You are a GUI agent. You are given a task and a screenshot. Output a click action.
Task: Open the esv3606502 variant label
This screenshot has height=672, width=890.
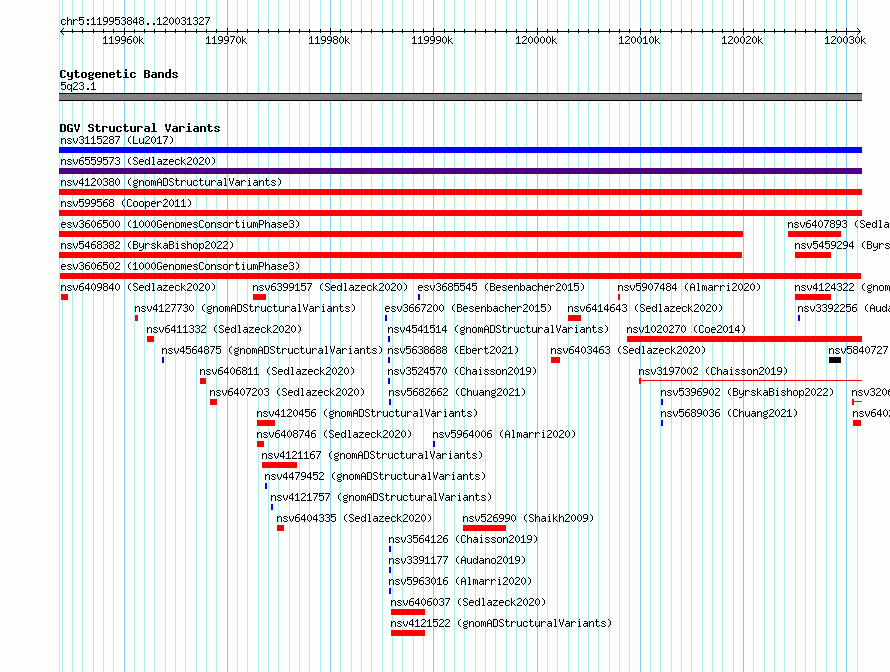click(180, 266)
